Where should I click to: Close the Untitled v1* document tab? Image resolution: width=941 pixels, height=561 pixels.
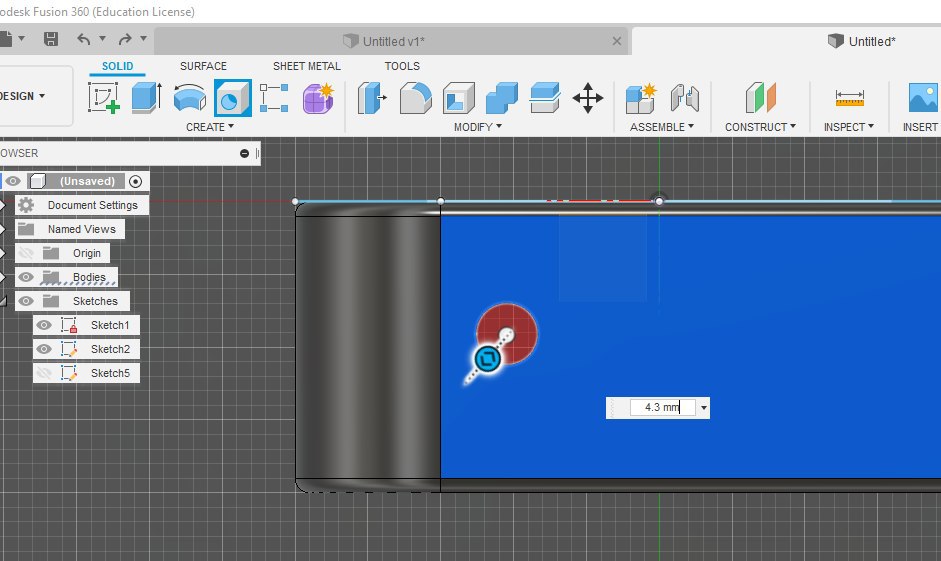click(x=616, y=41)
